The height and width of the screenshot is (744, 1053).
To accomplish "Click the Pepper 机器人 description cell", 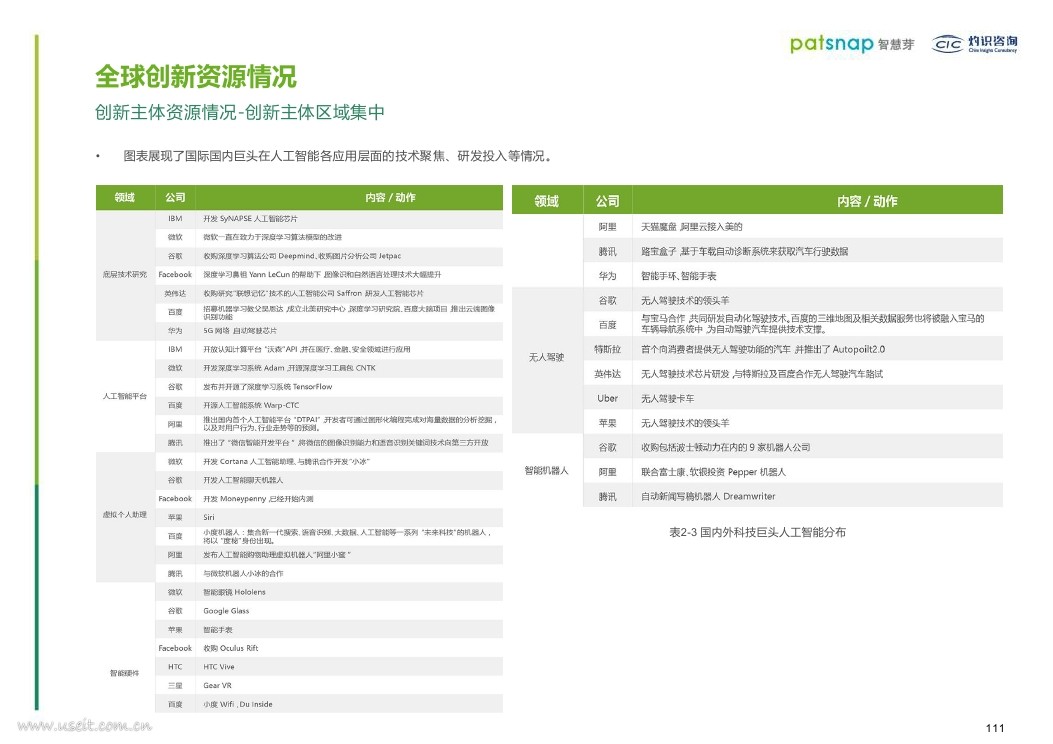I will point(817,472).
